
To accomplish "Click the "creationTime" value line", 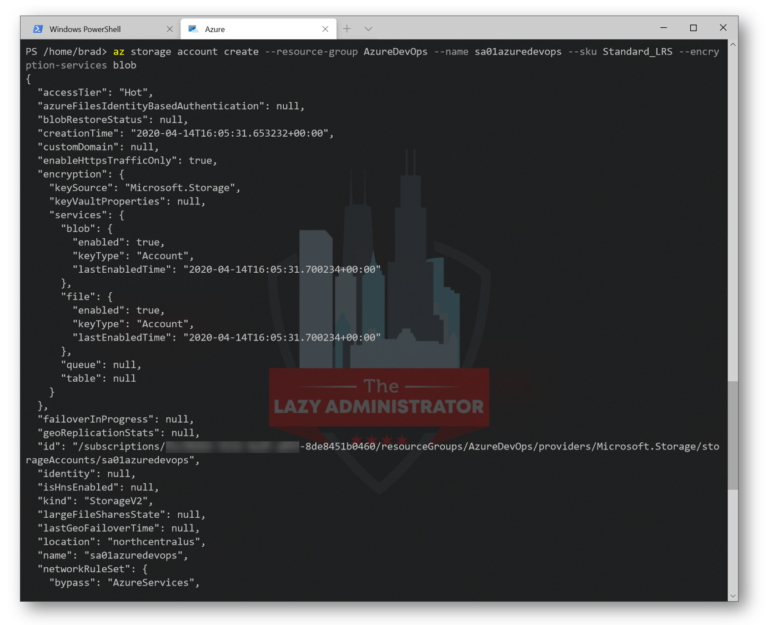I will tap(186, 133).
